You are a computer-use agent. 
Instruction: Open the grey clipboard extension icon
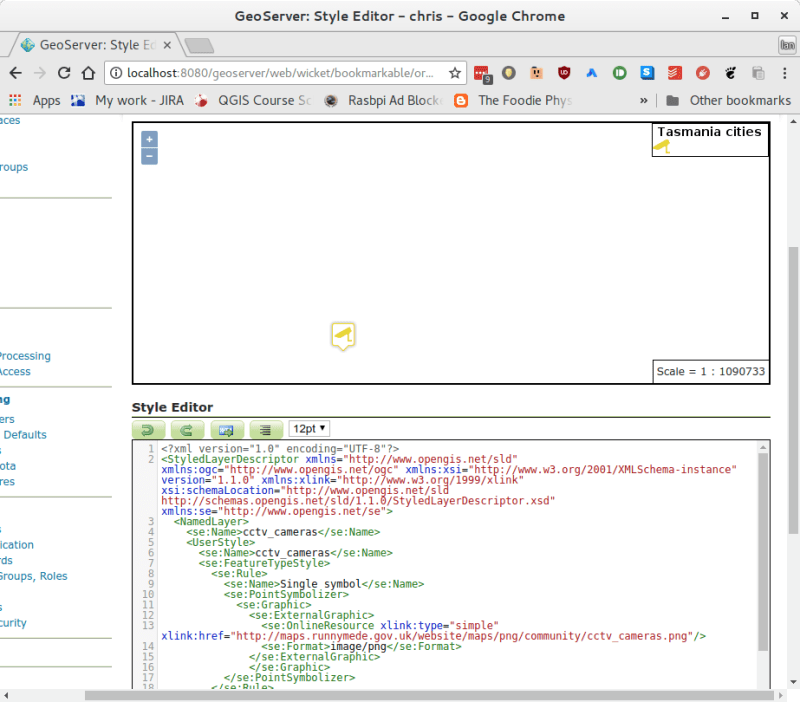[758, 73]
